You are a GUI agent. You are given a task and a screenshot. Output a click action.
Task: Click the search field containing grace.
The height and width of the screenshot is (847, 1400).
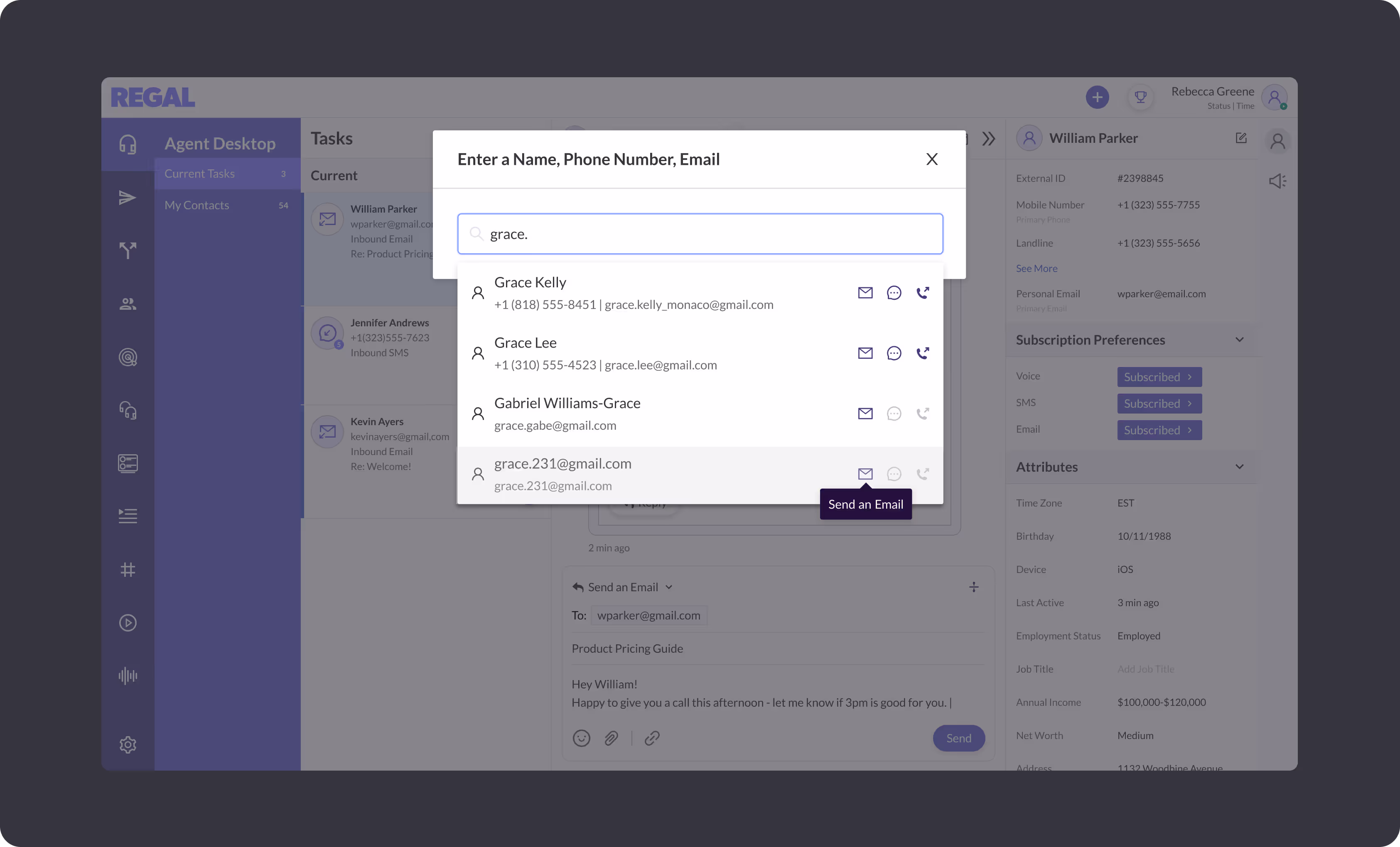[700, 234]
